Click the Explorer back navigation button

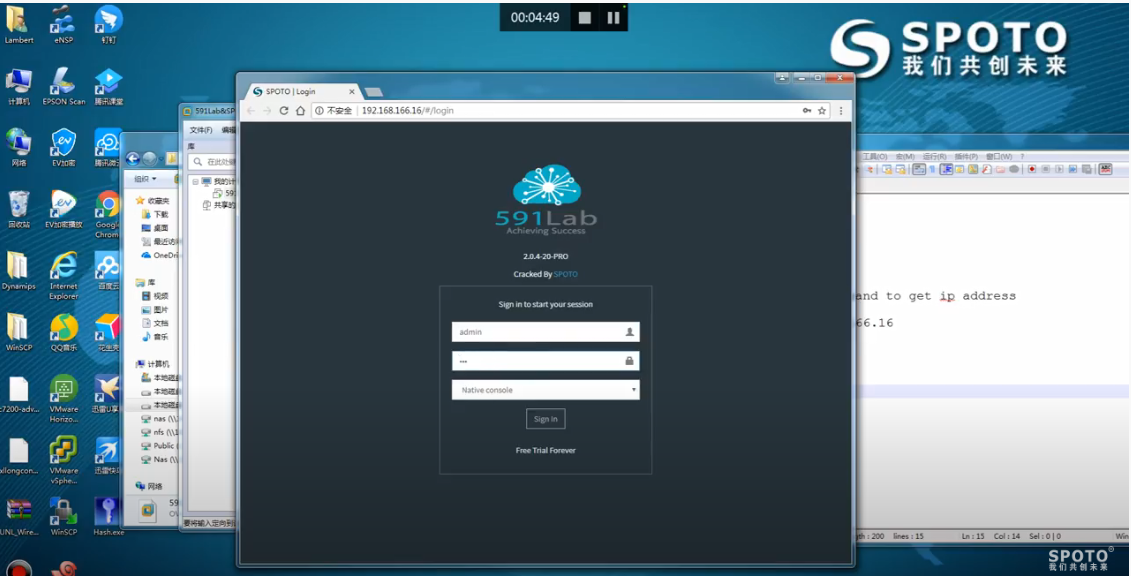tap(133, 159)
